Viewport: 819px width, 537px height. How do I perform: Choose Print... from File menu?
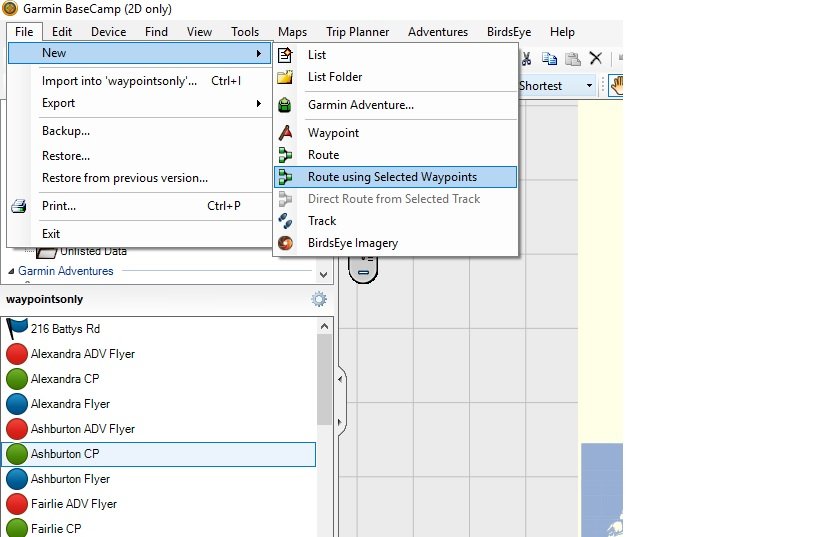click(x=139, y=206)
